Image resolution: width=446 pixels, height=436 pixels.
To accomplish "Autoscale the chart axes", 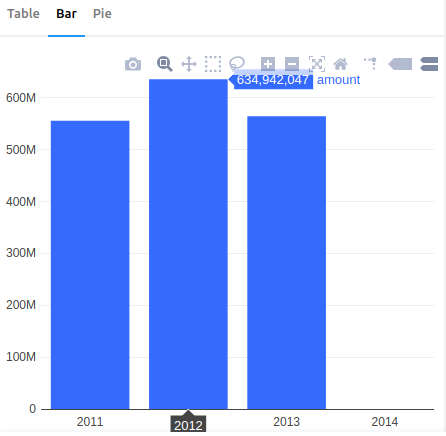I will coord(317,64).
